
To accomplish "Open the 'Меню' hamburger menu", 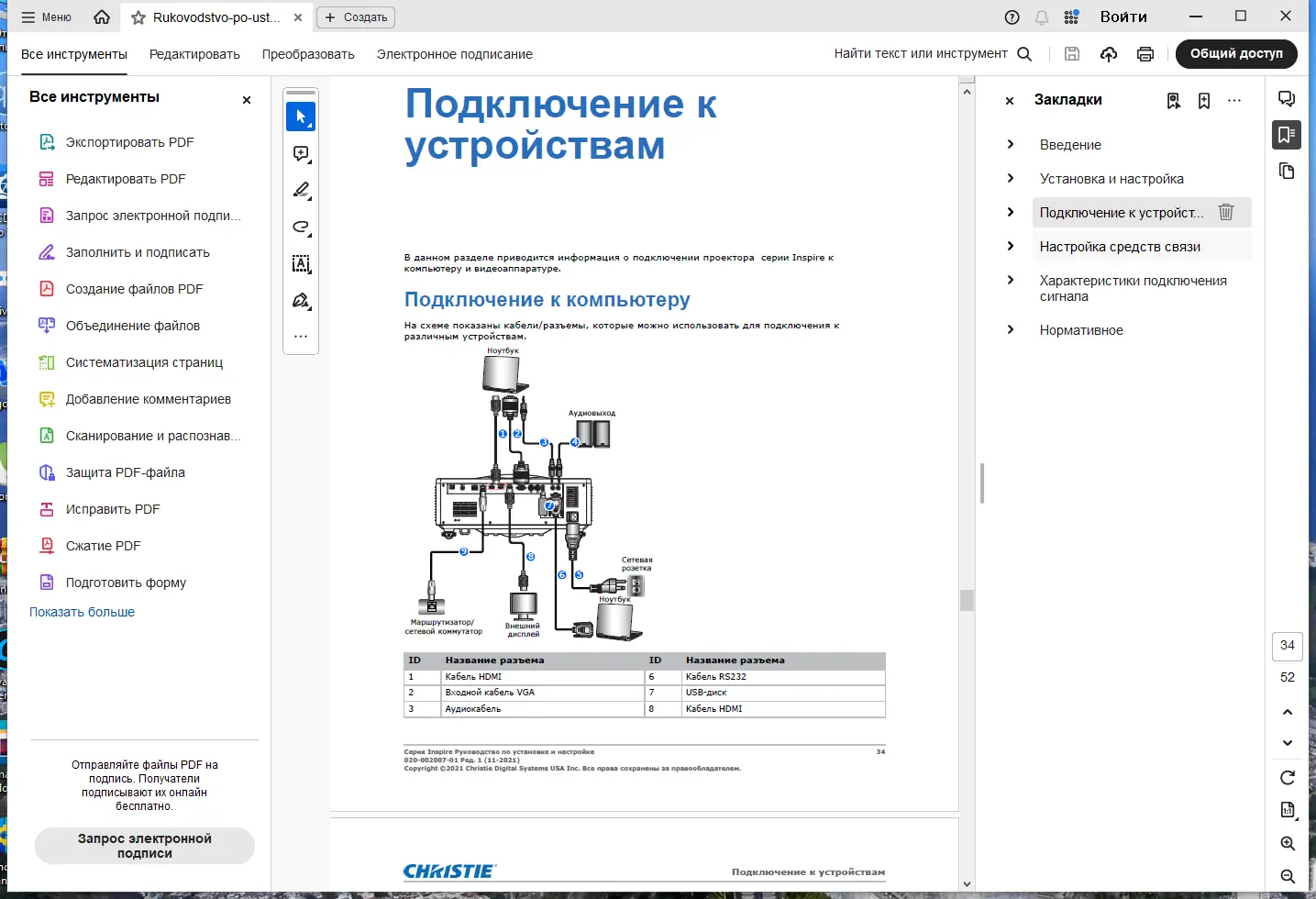I will coord(47,17).
